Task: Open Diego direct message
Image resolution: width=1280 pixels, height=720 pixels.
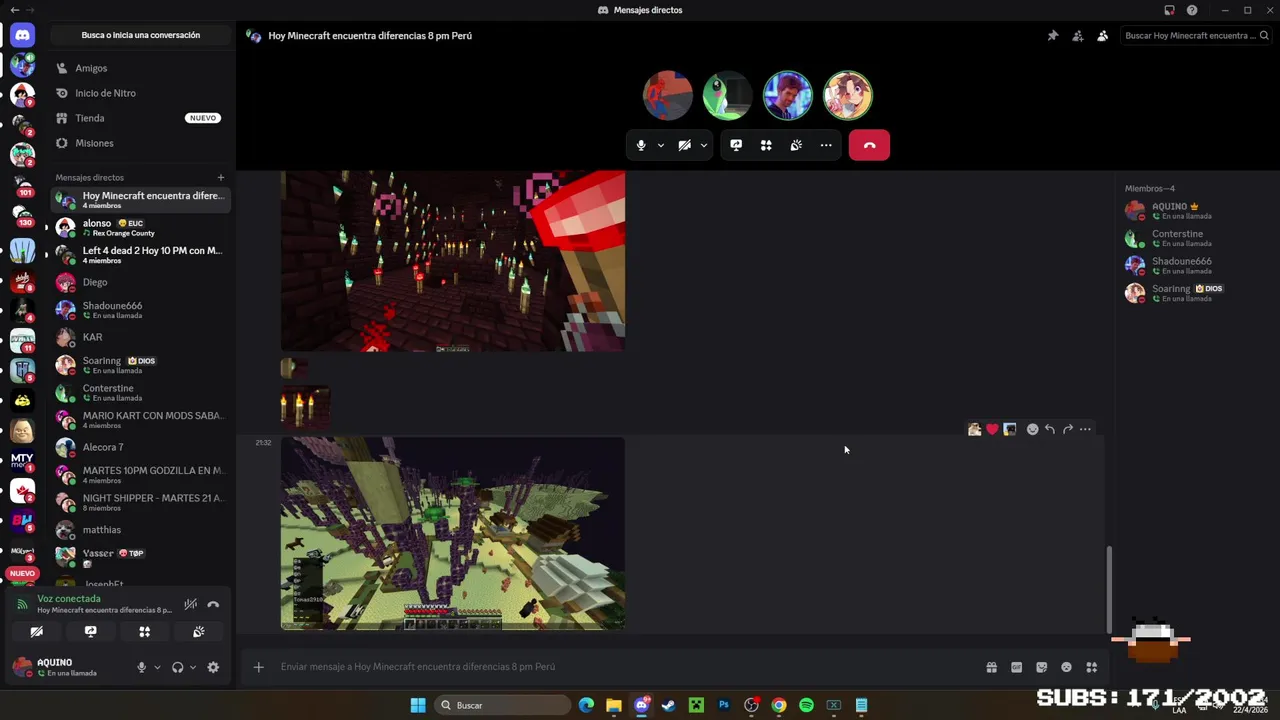Action: 140,282
